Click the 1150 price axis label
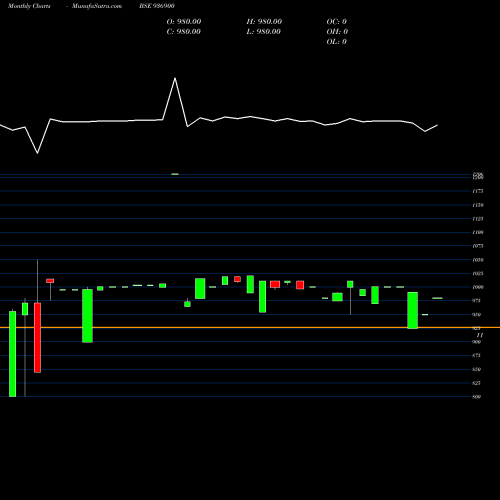Image resolution: width=500 pixels, height=500 pixels. [478, 205]
